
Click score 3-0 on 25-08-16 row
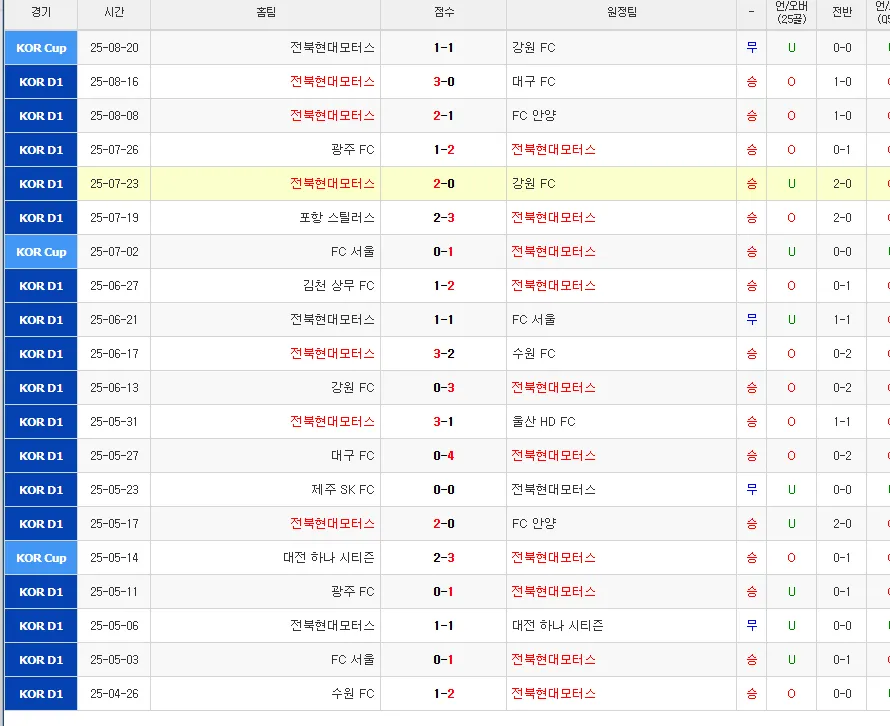coord(444,82)
